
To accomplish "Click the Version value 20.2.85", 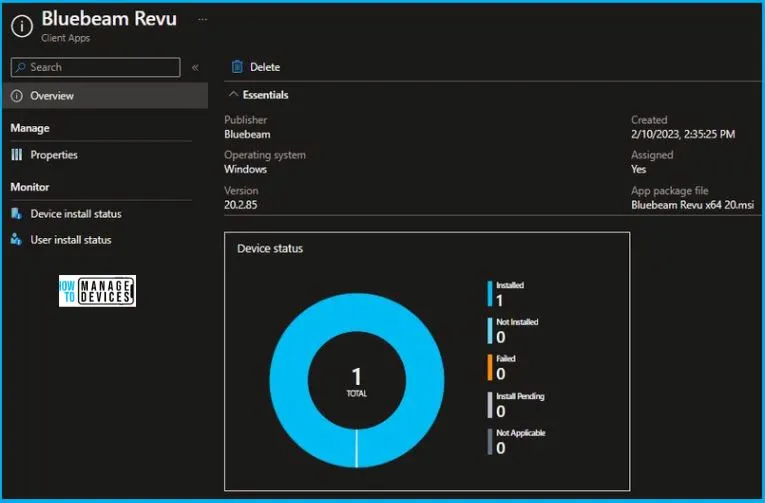I will tap(241, 205).
